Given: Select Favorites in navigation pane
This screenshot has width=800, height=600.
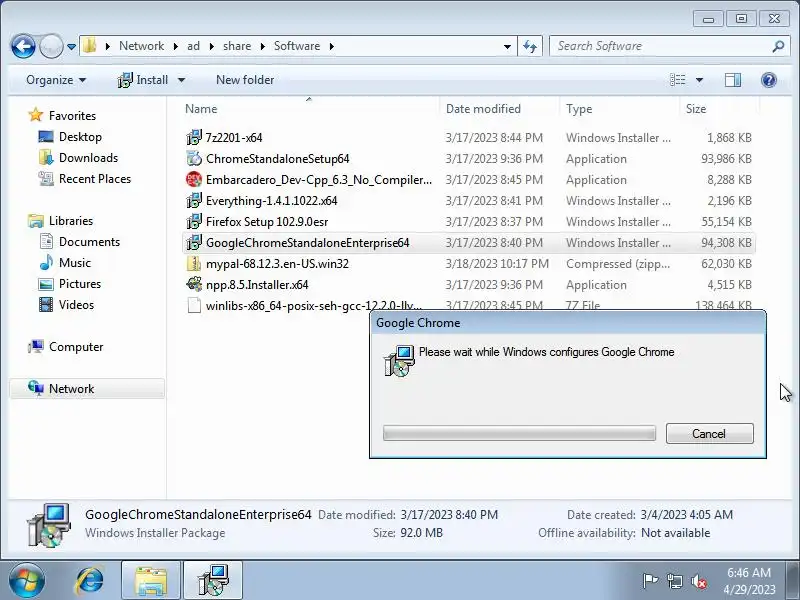Looking at the screenshot, I should (x=72, y=116).
